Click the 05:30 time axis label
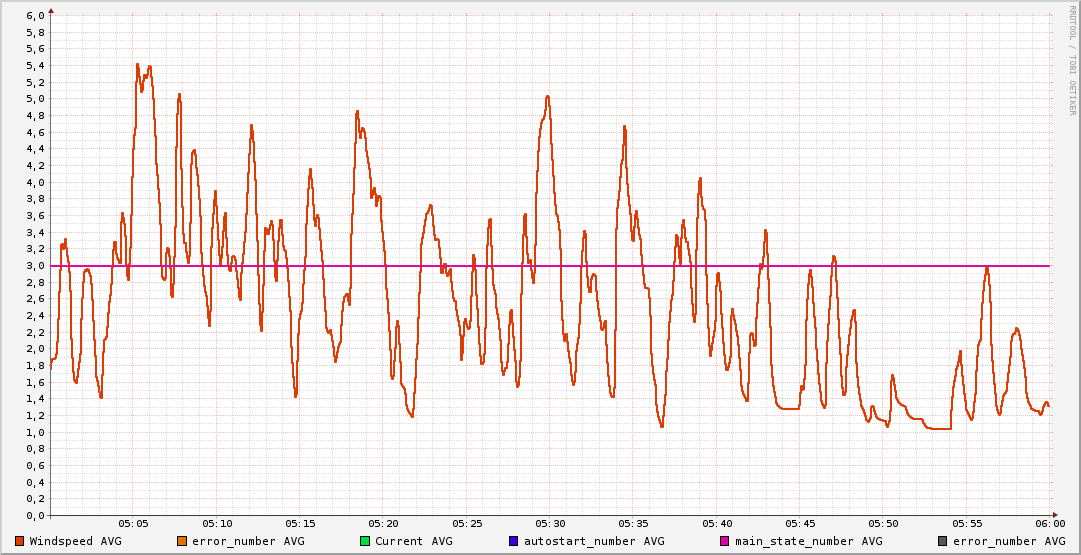 click(550, 523)
